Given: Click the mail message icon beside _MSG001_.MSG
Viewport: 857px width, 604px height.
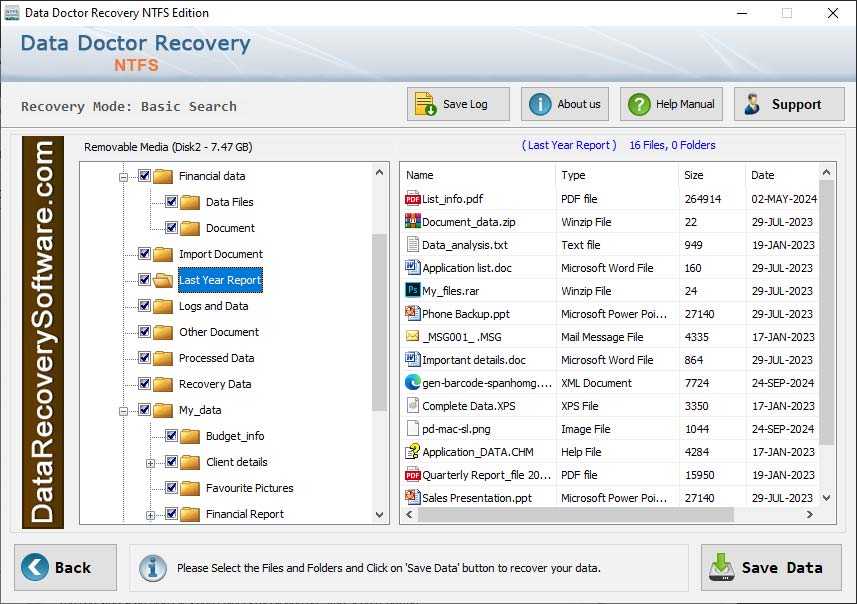Looking at the screenshot, I should coord(412,336).
